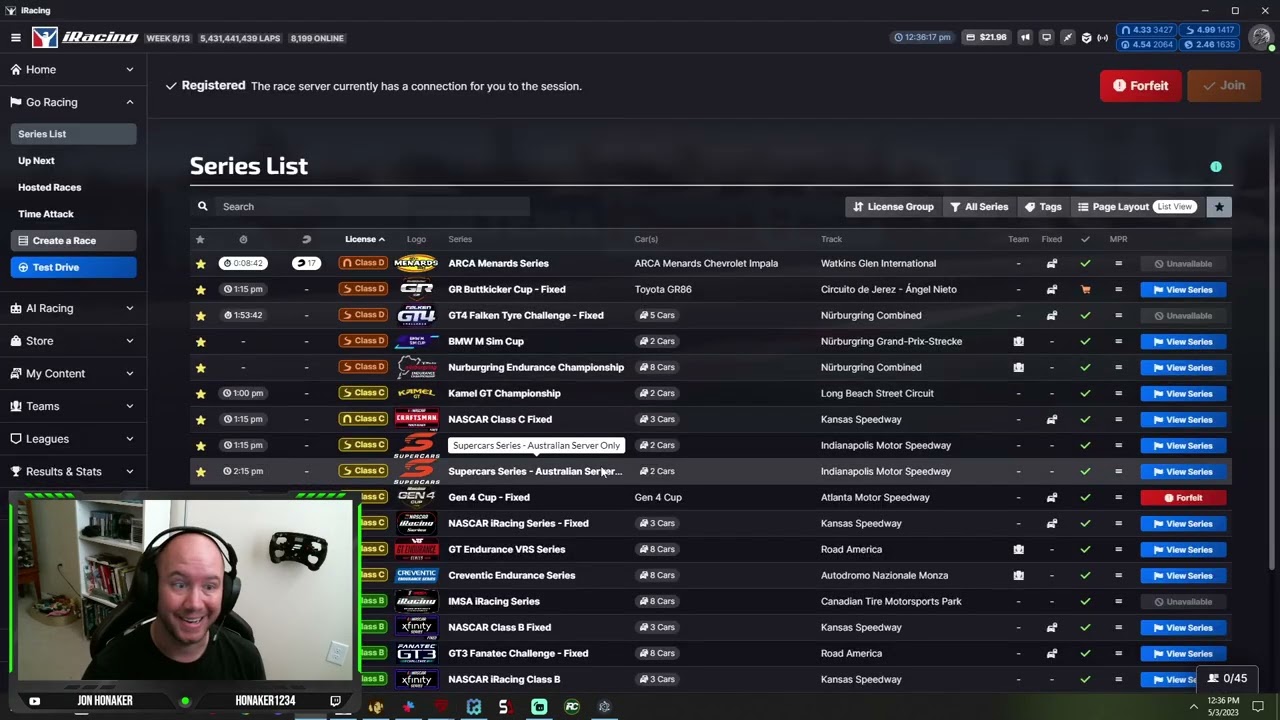Click the 5 Cars badge for GT4 Falken
This screenshot has height=720, width=1280.
click(657, 316)
